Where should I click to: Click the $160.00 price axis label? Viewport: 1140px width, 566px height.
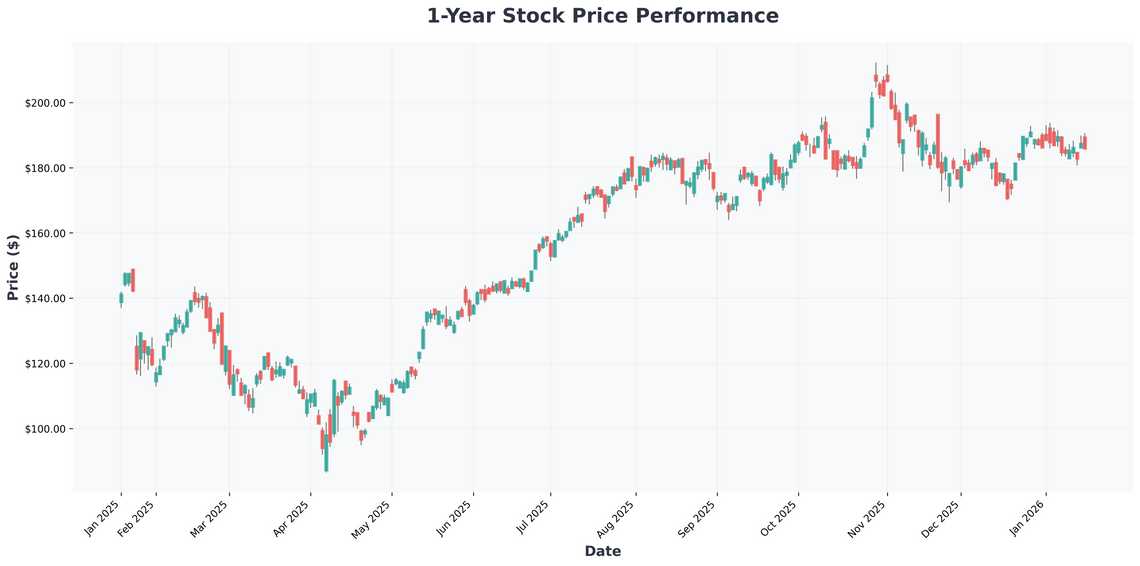46,233
